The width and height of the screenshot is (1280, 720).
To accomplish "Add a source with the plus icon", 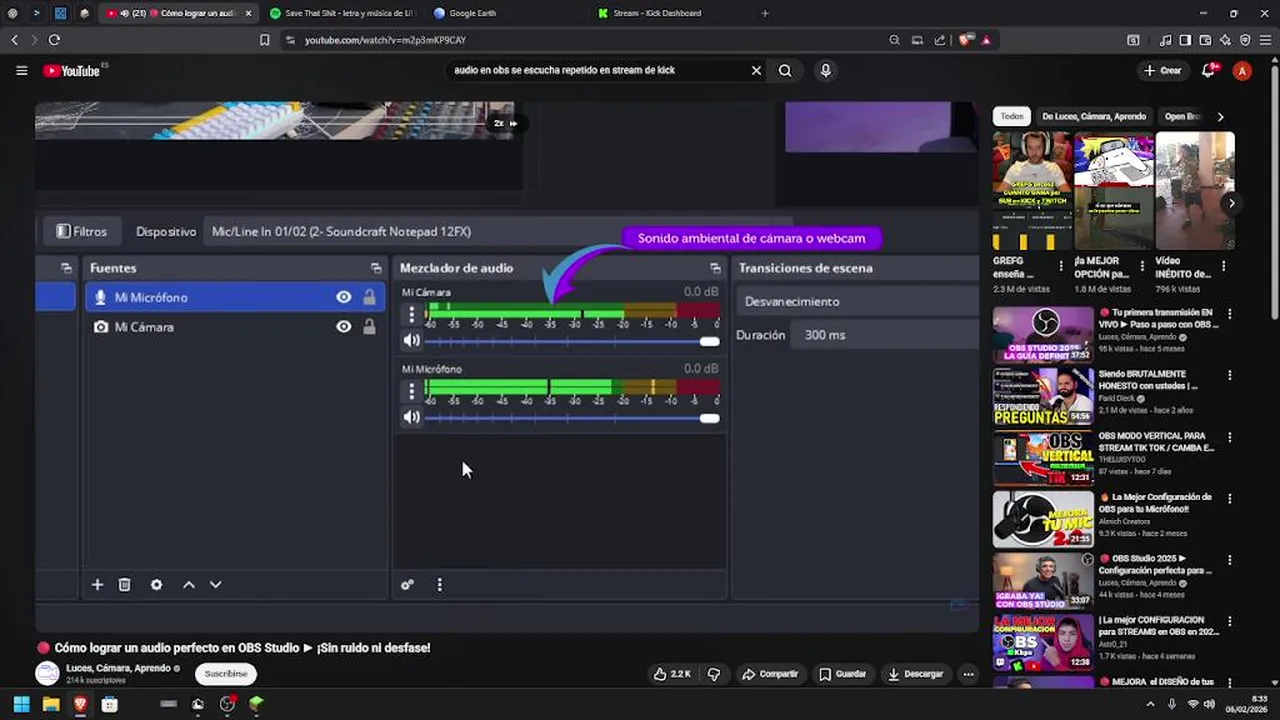I will [x=97, y=584].
